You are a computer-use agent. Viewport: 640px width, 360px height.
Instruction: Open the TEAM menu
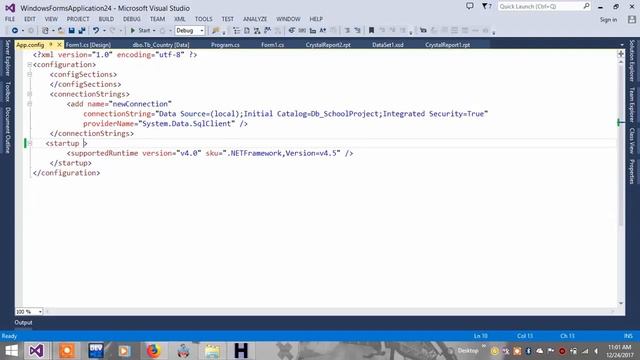point(157,19)
